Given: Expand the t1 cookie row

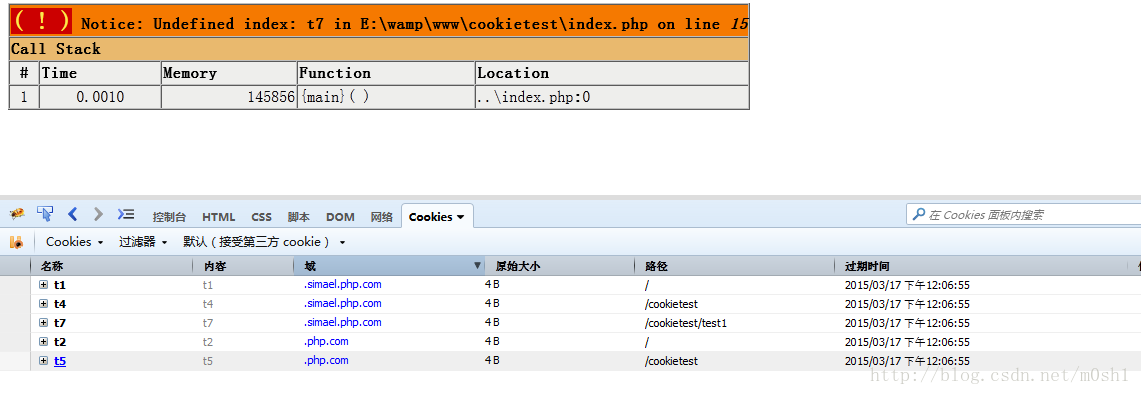Looking at the screenshot, I should (44, 285).
